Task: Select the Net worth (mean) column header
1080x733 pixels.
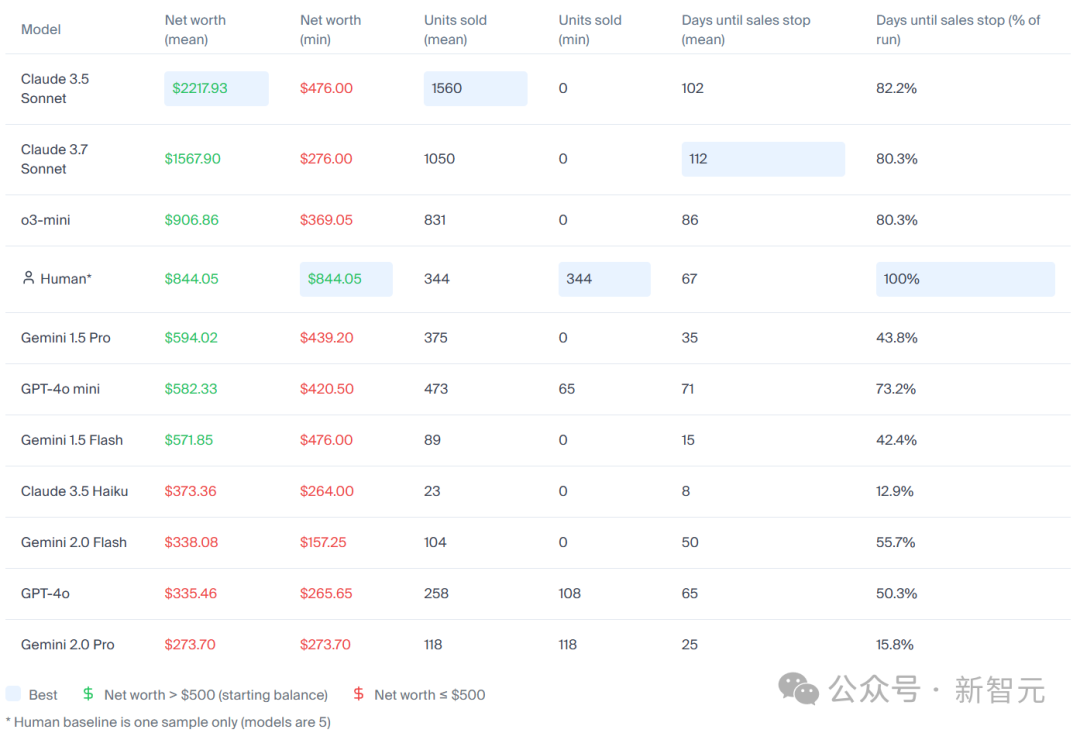Action: pos(195,30)
